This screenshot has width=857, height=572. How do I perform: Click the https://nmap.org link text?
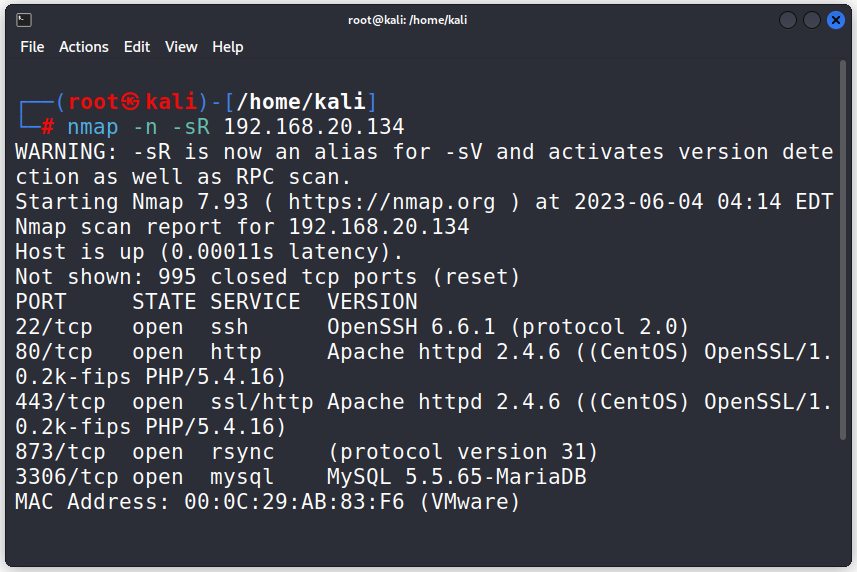392,202
